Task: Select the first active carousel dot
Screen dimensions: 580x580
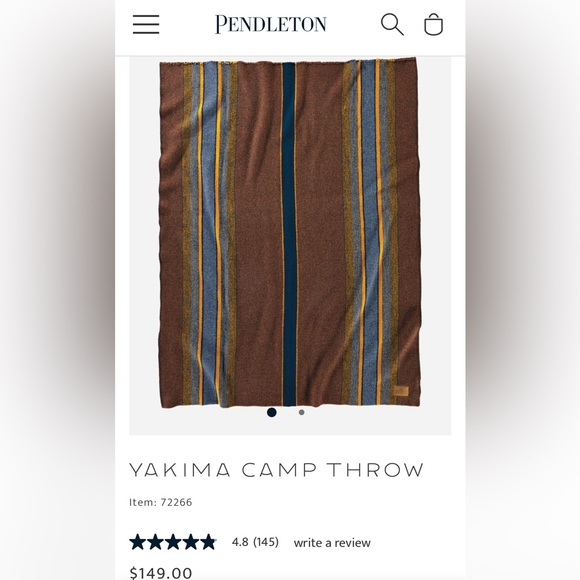Action: [x=272, y=412]
